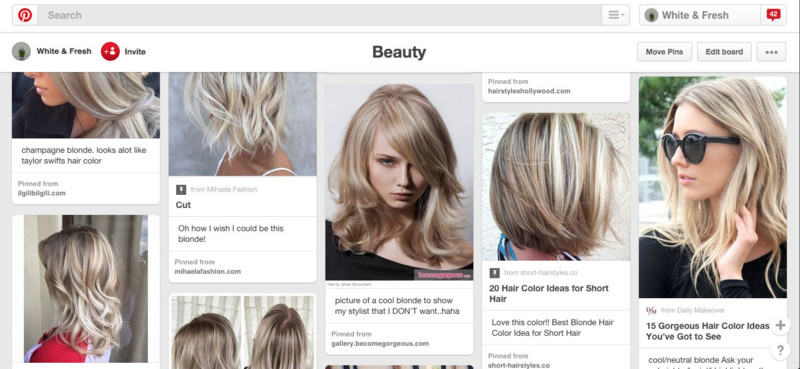Click the plus icon at lower right
The image size is (800, 369).
tap(780, 326)
